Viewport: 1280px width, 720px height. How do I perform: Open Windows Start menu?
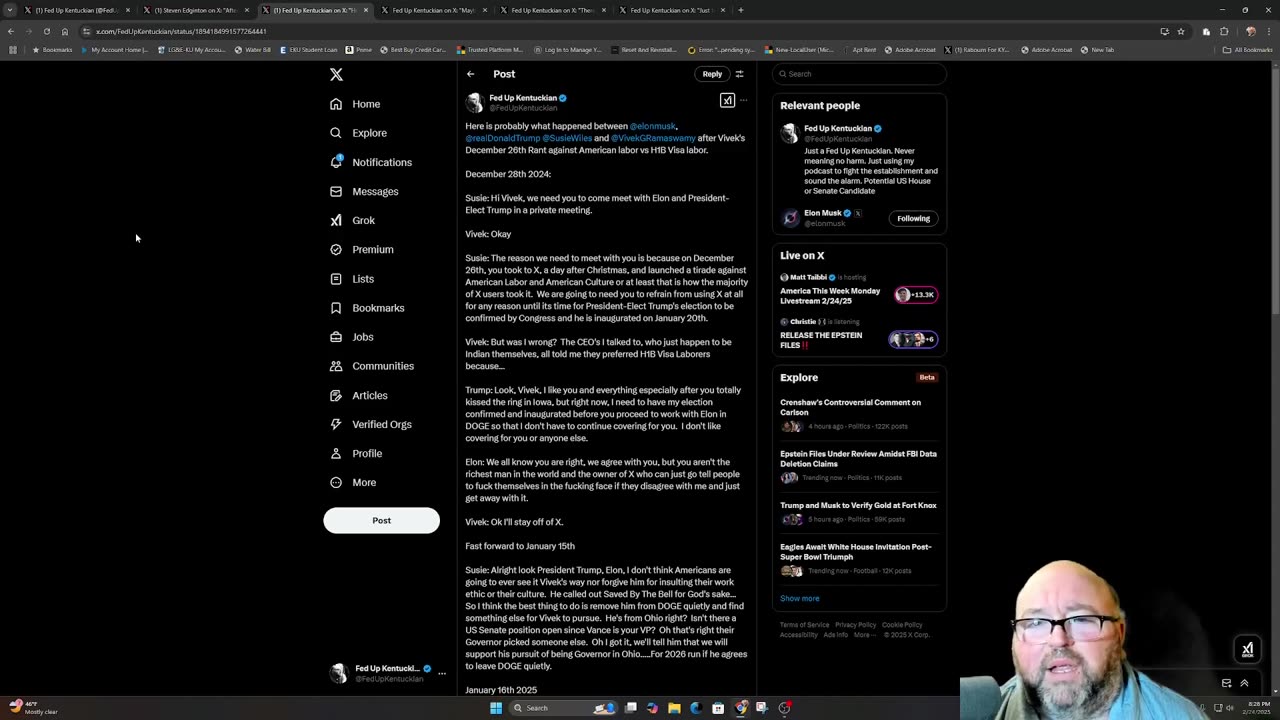(496, 708)
